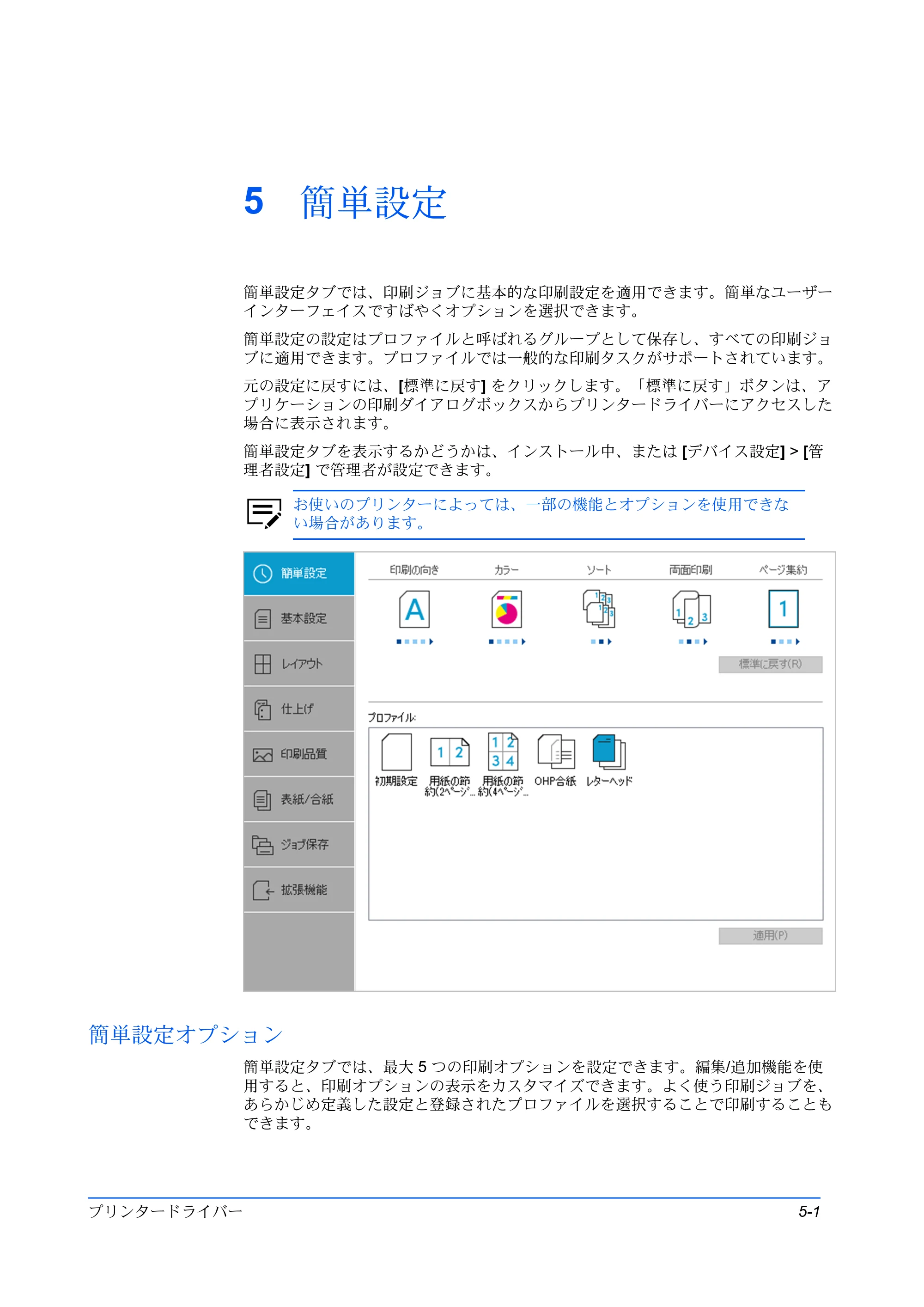Click the stapled-page icon beside 仕上げ
The width and height of the screenshot is (924, 1307).
tap(262, 709)
